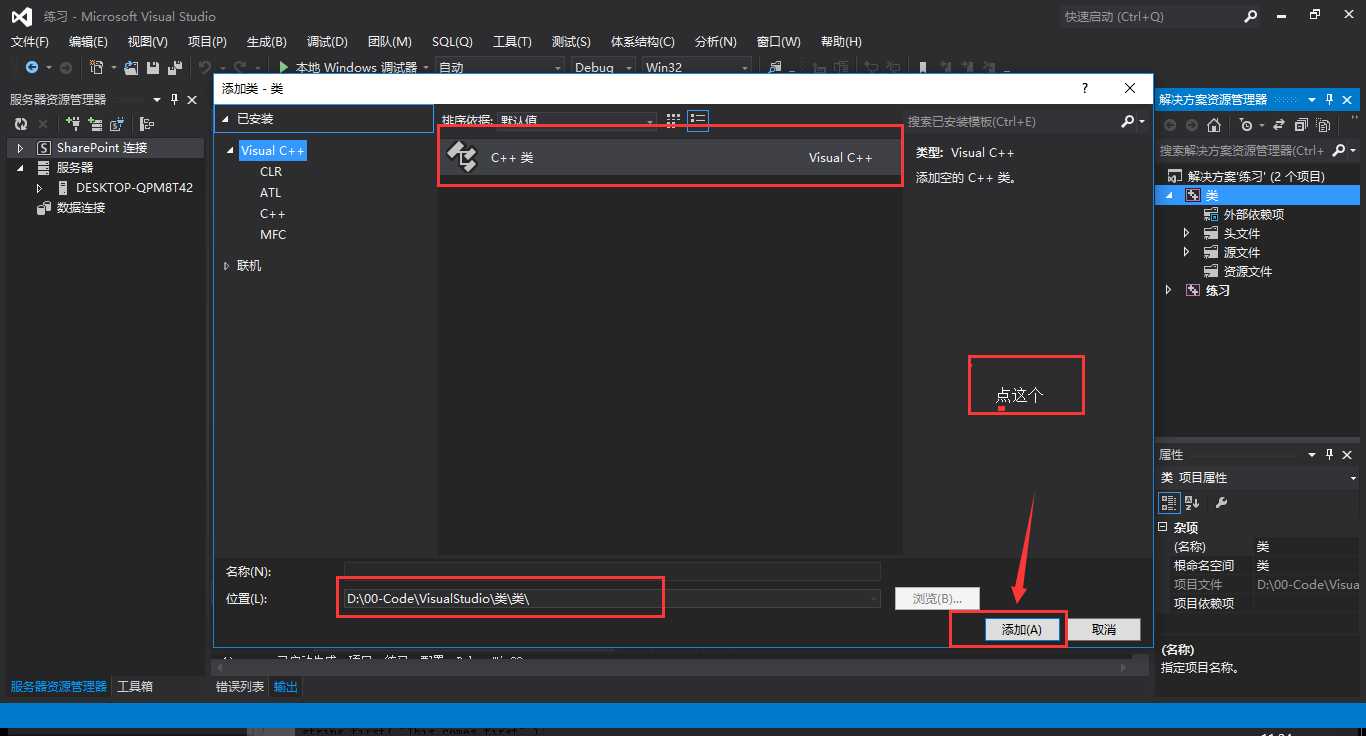Image resolution: width=1366 pixels, height=736 pixels.
Task: Click the 快速启动 search box
Action: (1150, 16)
